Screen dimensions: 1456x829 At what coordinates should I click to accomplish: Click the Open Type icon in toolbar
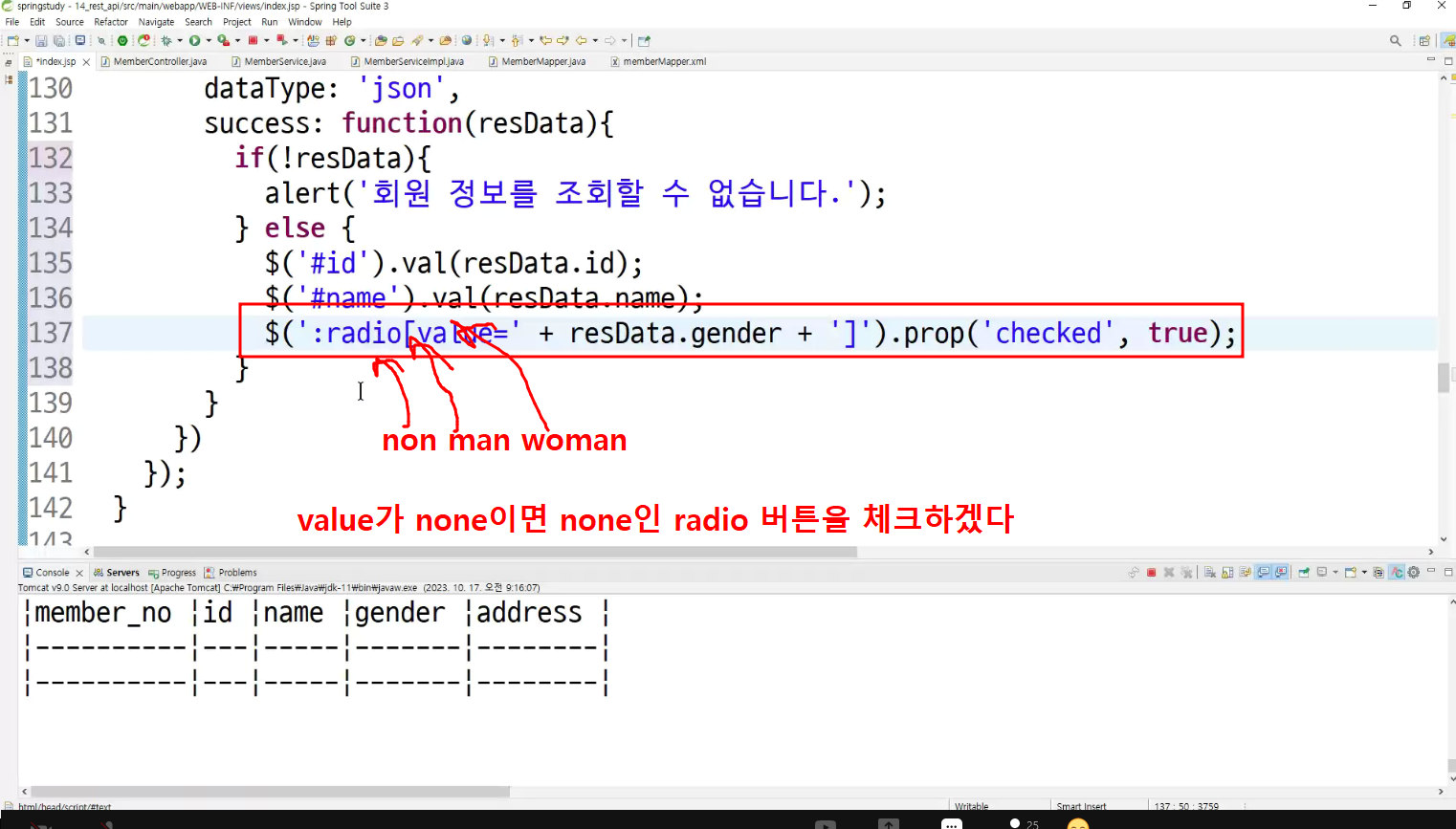pyautogui.click(x=381, y=40)
